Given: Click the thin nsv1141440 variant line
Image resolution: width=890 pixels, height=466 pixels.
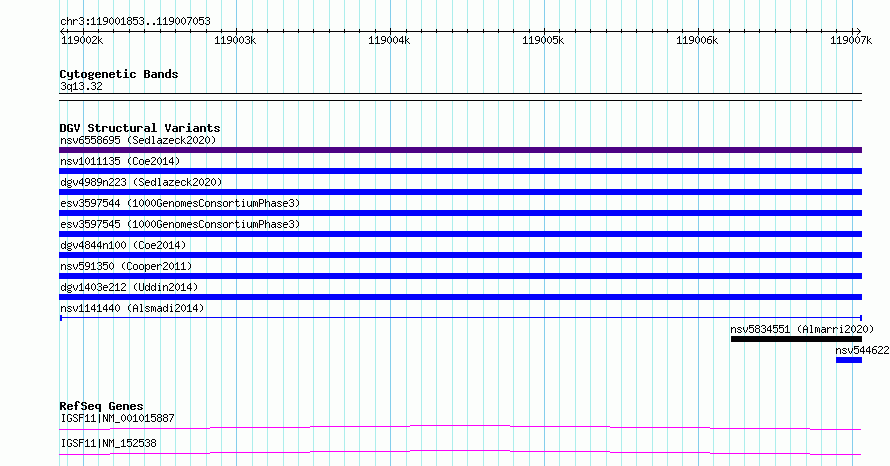Looking at the screenshot, I should (460, 318).
